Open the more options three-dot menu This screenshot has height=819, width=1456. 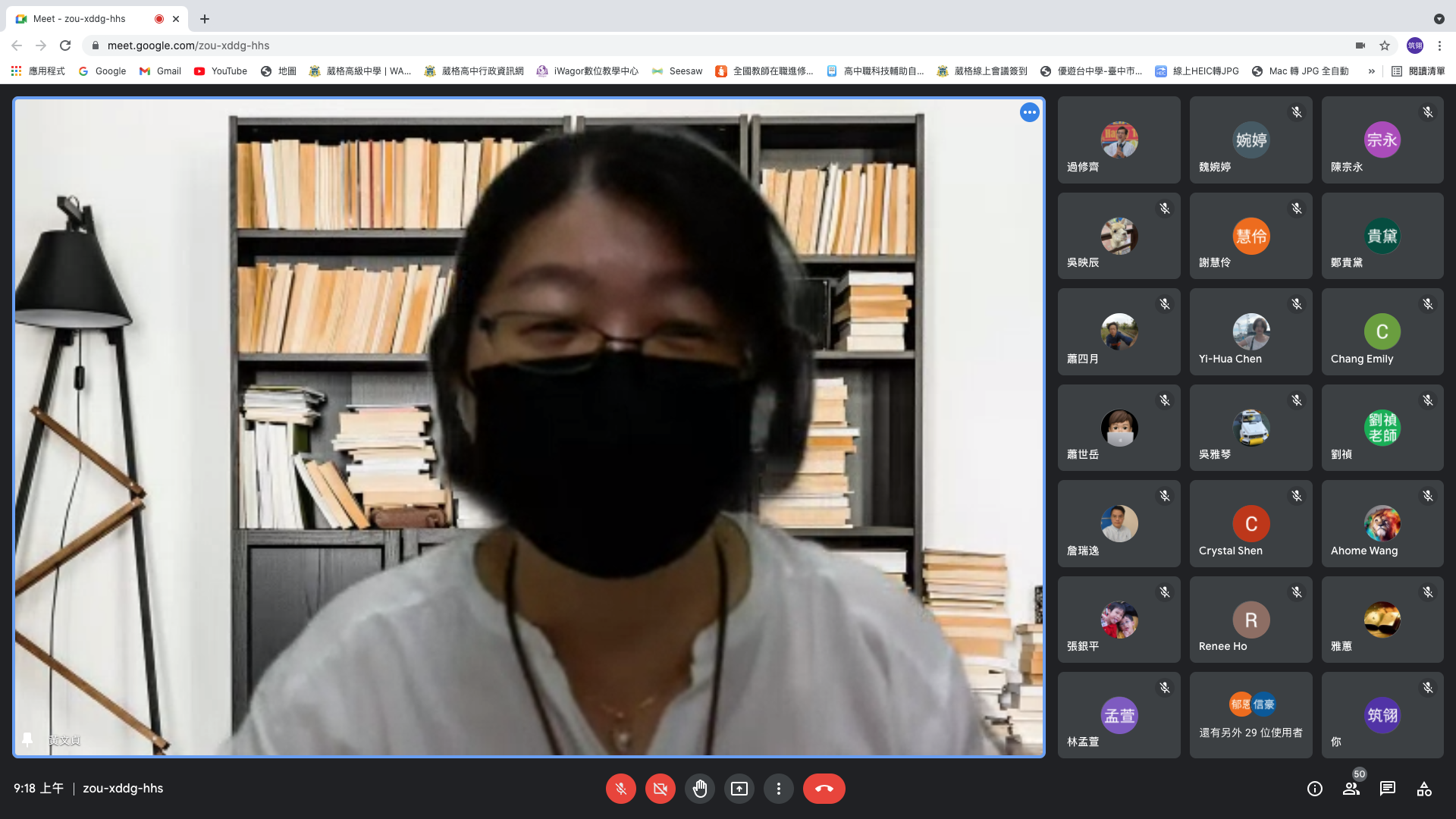pyautogui.click(x=778, y=789)
